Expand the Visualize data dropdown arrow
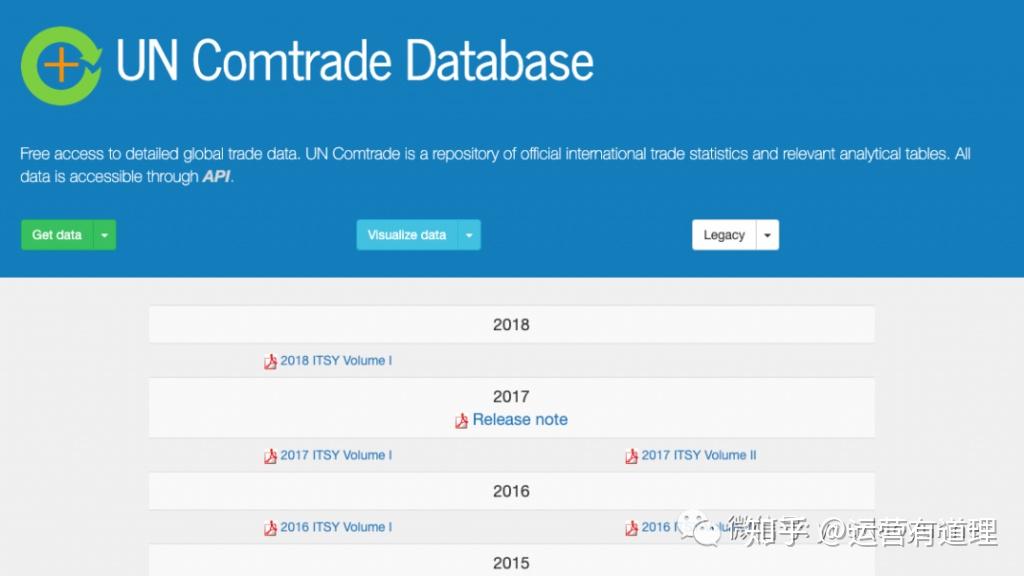The height and width of the screenshot is (576, 1024). [x=469, y=234]
